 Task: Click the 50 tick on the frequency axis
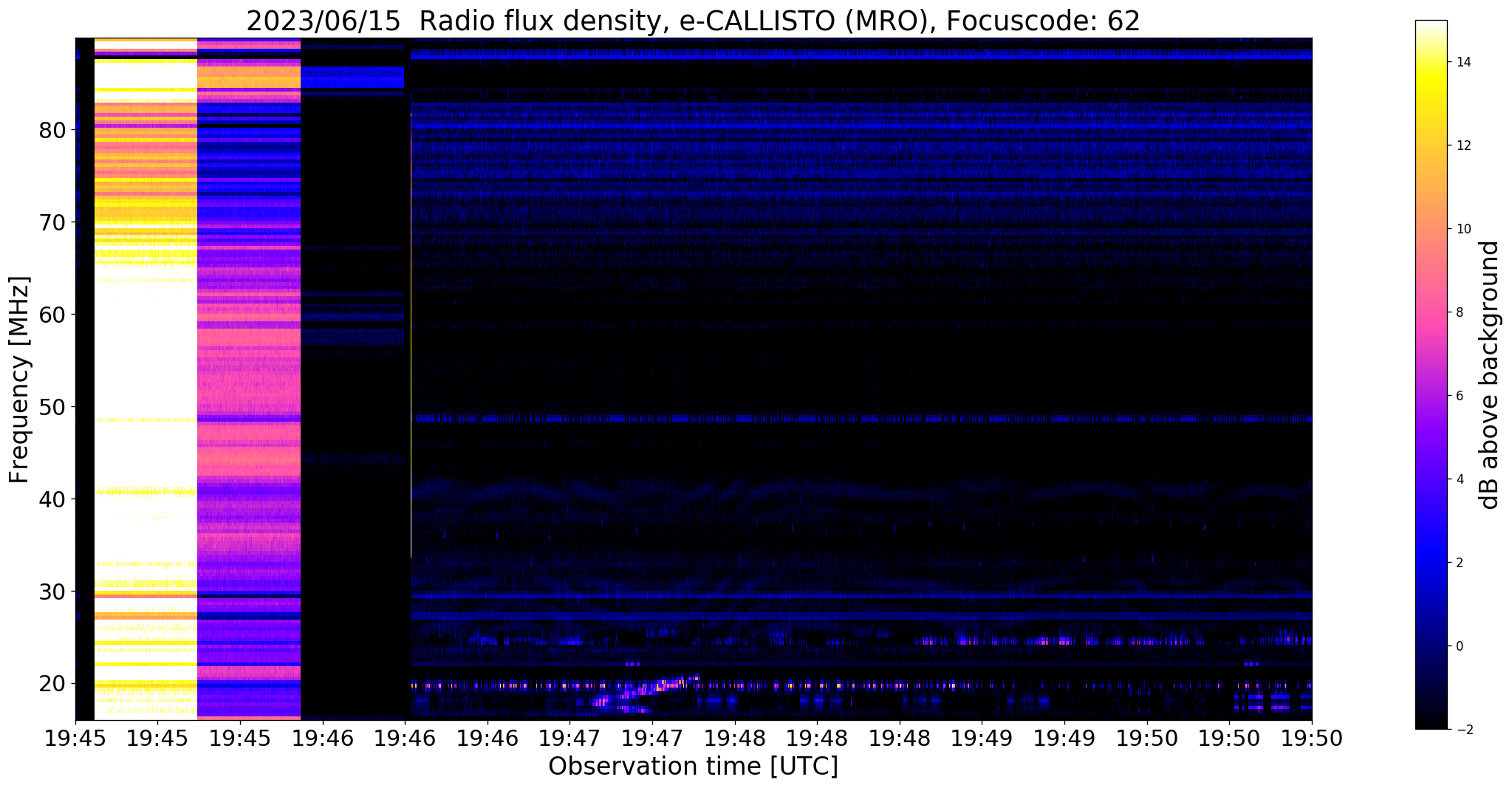click(53, 407)
